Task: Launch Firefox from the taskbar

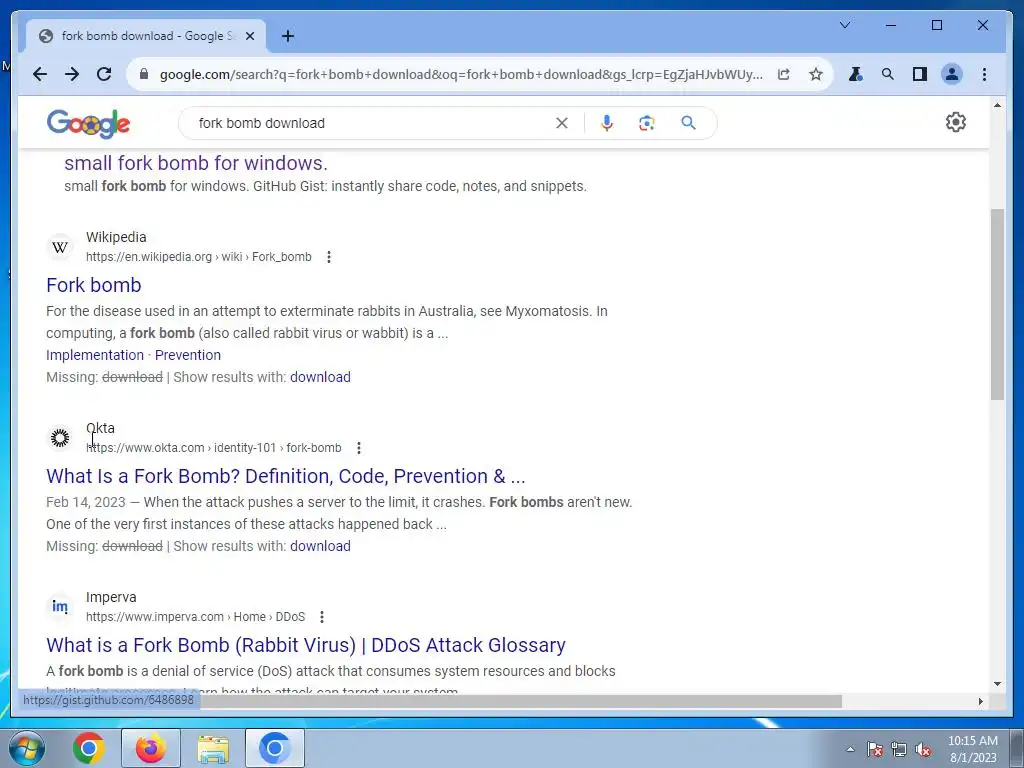Action: (150, 748)
